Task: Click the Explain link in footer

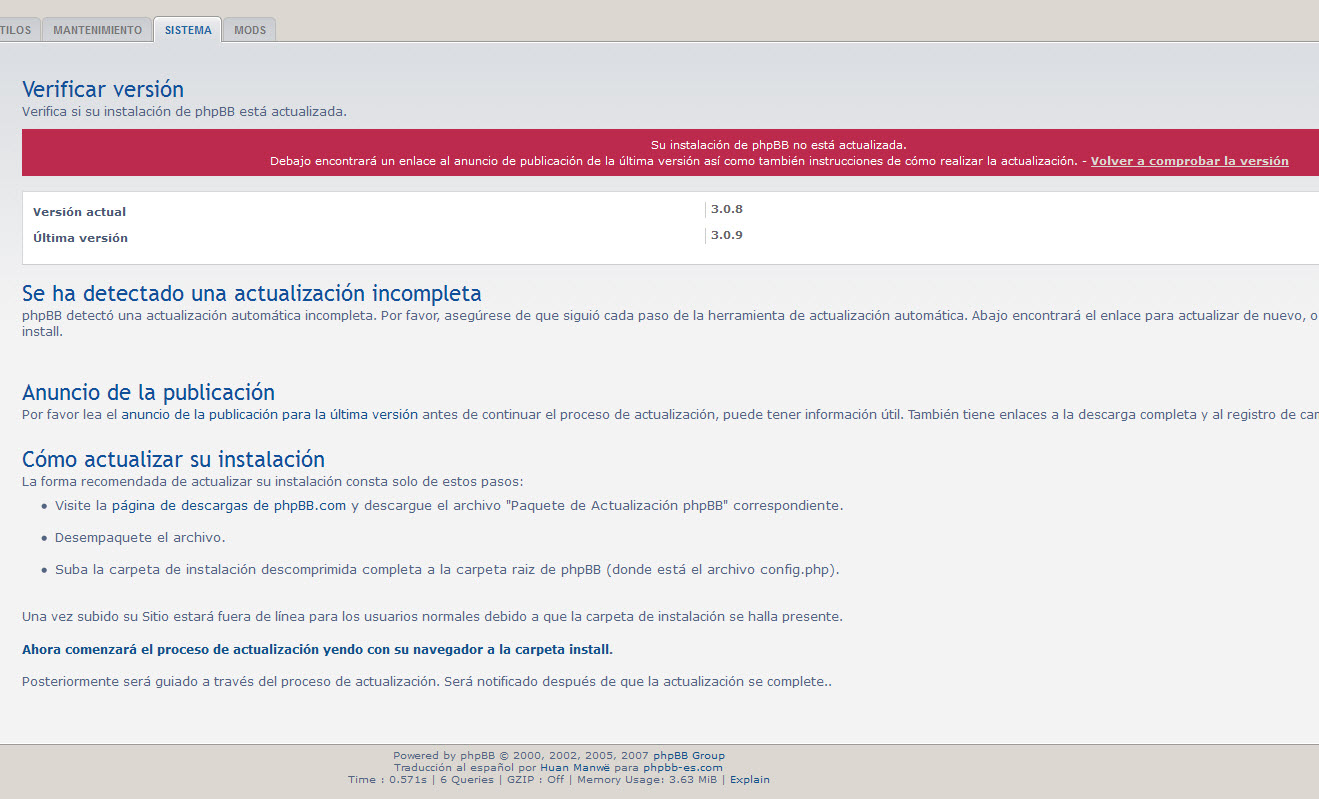Action: click(749, 780)
